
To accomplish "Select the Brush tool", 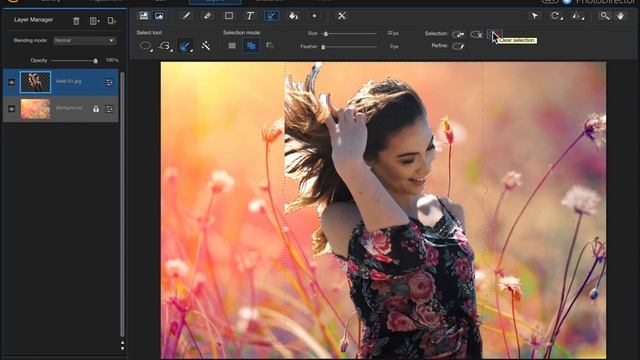I will tap(186, 16).
